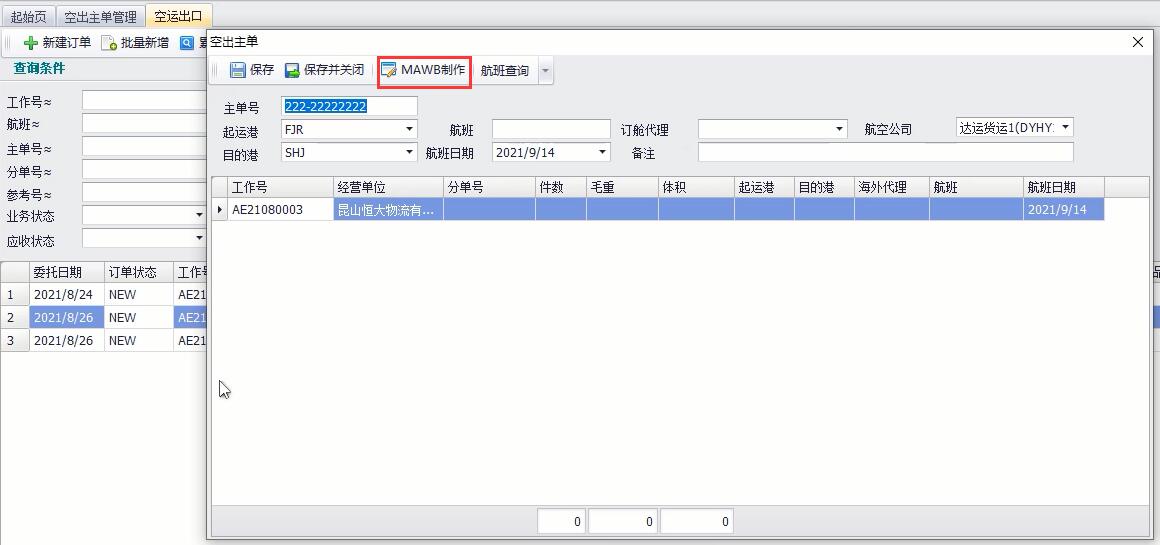The height and width of the screenshot is (545, 1160).
Task: Click the 主单号 input field
Action: point(349,106)
